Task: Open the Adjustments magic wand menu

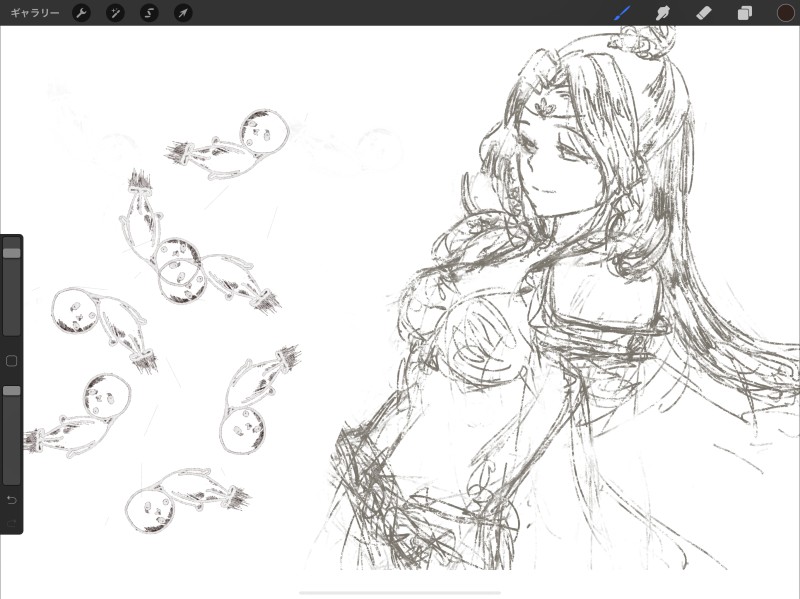Action: pos(115,13)
